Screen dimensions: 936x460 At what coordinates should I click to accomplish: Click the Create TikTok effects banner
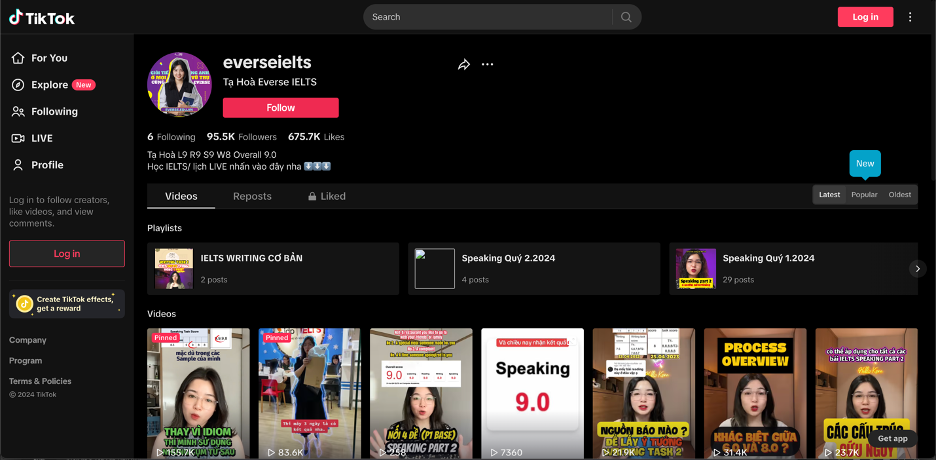coord(67,304)
